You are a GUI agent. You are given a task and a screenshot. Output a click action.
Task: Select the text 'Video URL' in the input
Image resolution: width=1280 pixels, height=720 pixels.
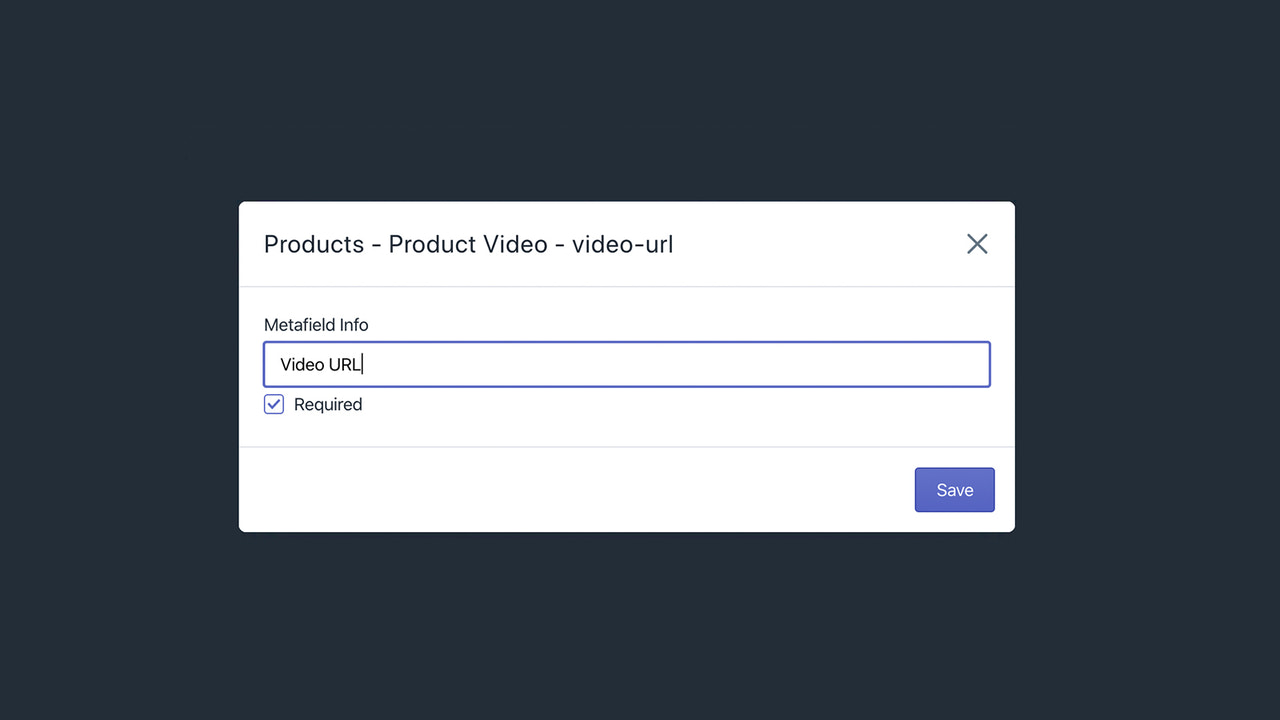(x=320, y=364)
